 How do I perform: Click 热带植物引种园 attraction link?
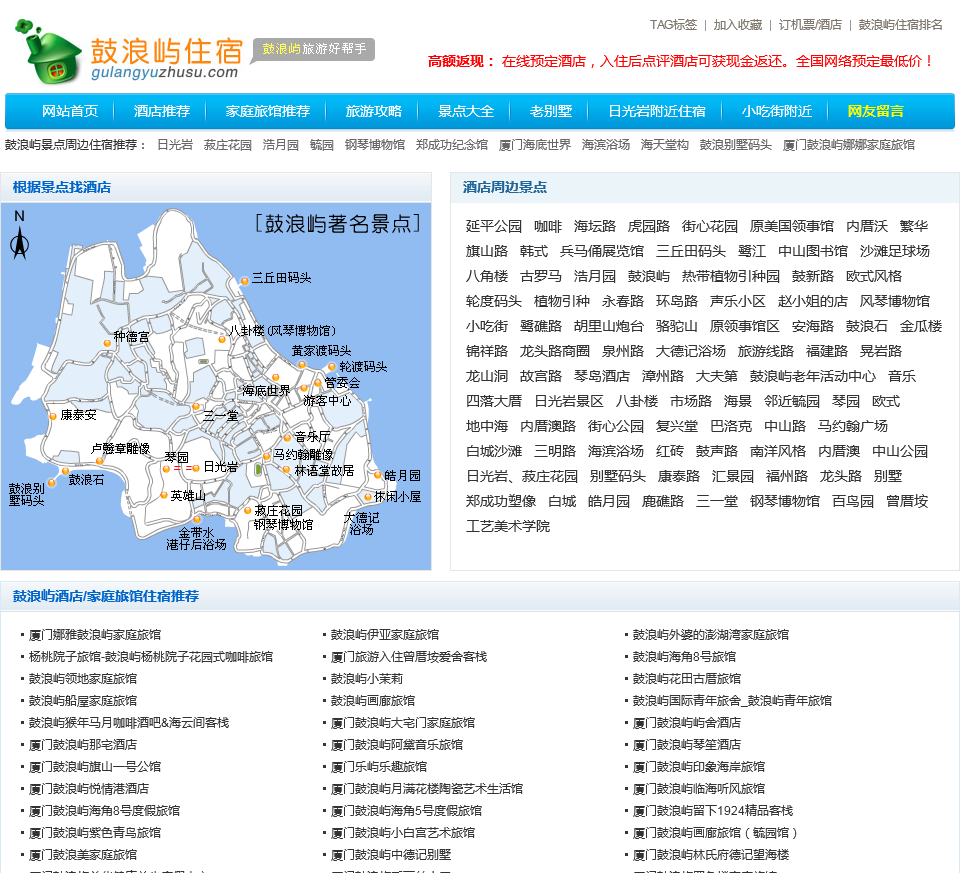tap(730, 276)
